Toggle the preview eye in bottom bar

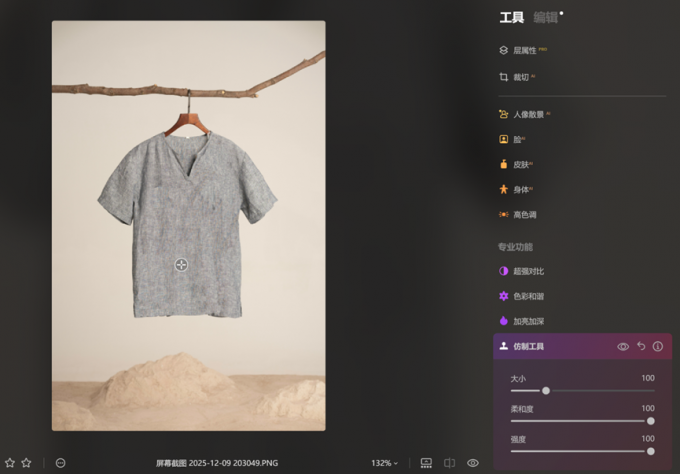tap(473, 463)
